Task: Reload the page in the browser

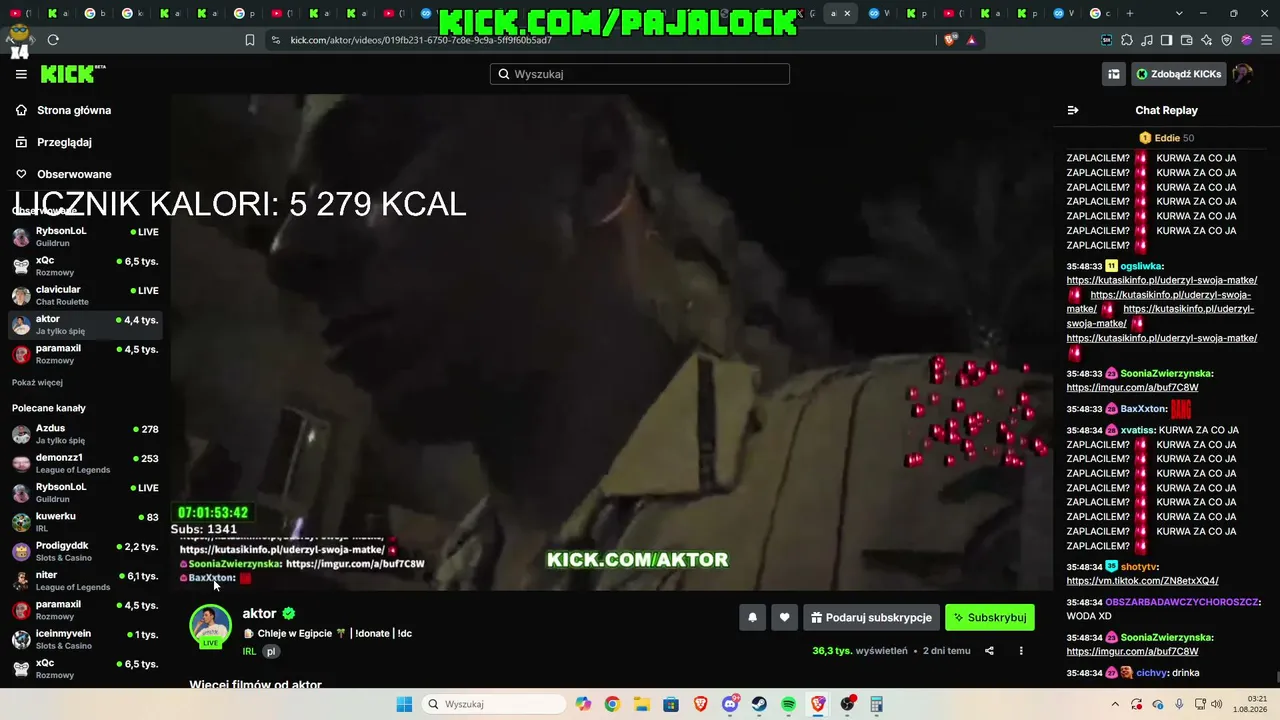Action: 53,40
